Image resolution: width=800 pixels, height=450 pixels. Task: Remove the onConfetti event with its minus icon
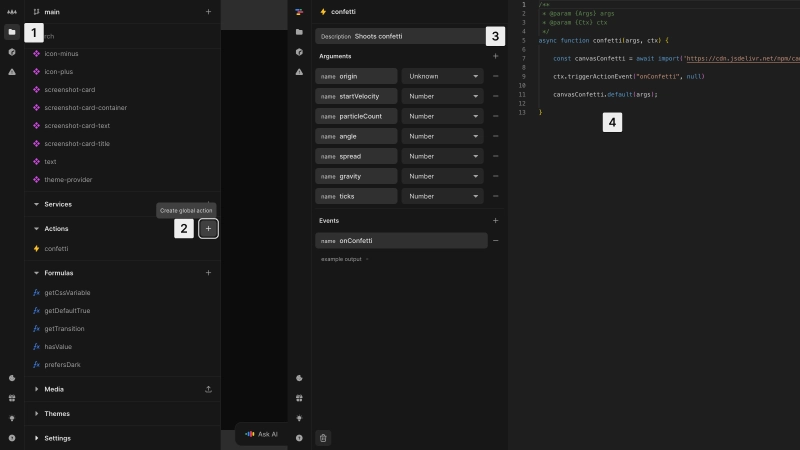click(x=495, y=241)
